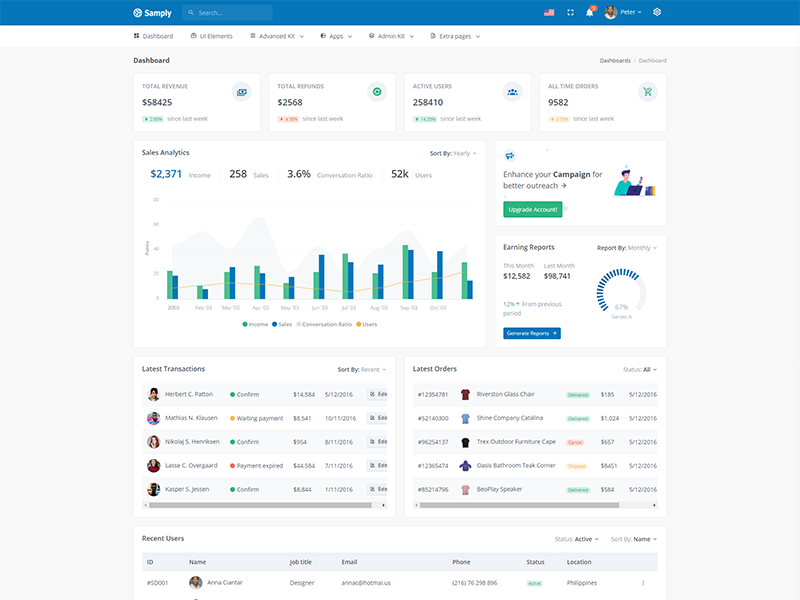Open the notifications bell icon

coord(589,12)
